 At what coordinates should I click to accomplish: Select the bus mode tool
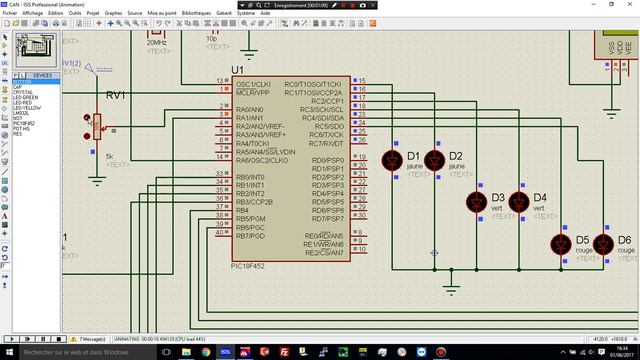5,81
